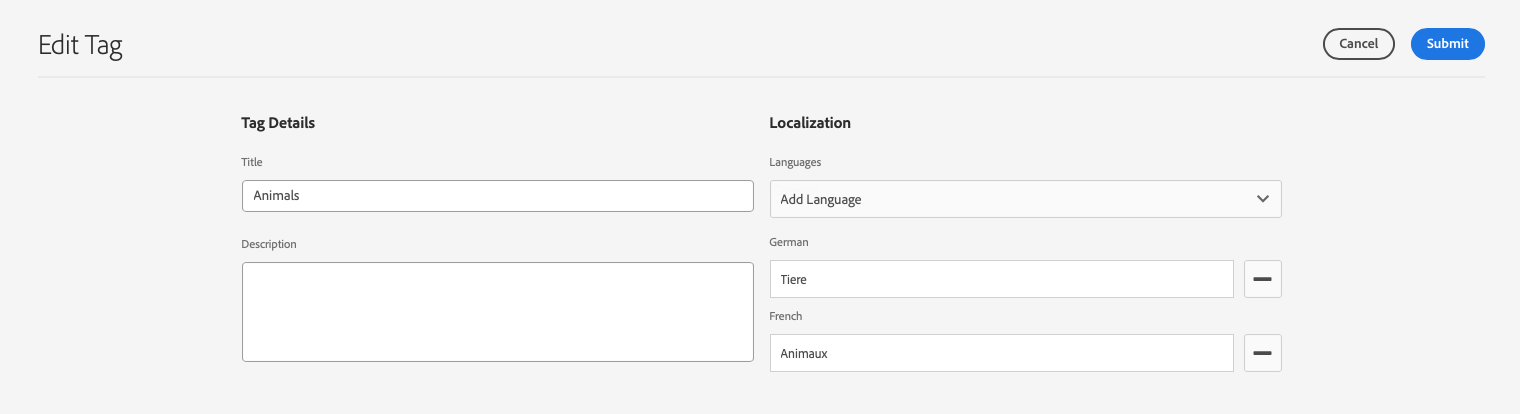Click the Description field label
The image size is (1520, 414).
click(x=269, y=244)
